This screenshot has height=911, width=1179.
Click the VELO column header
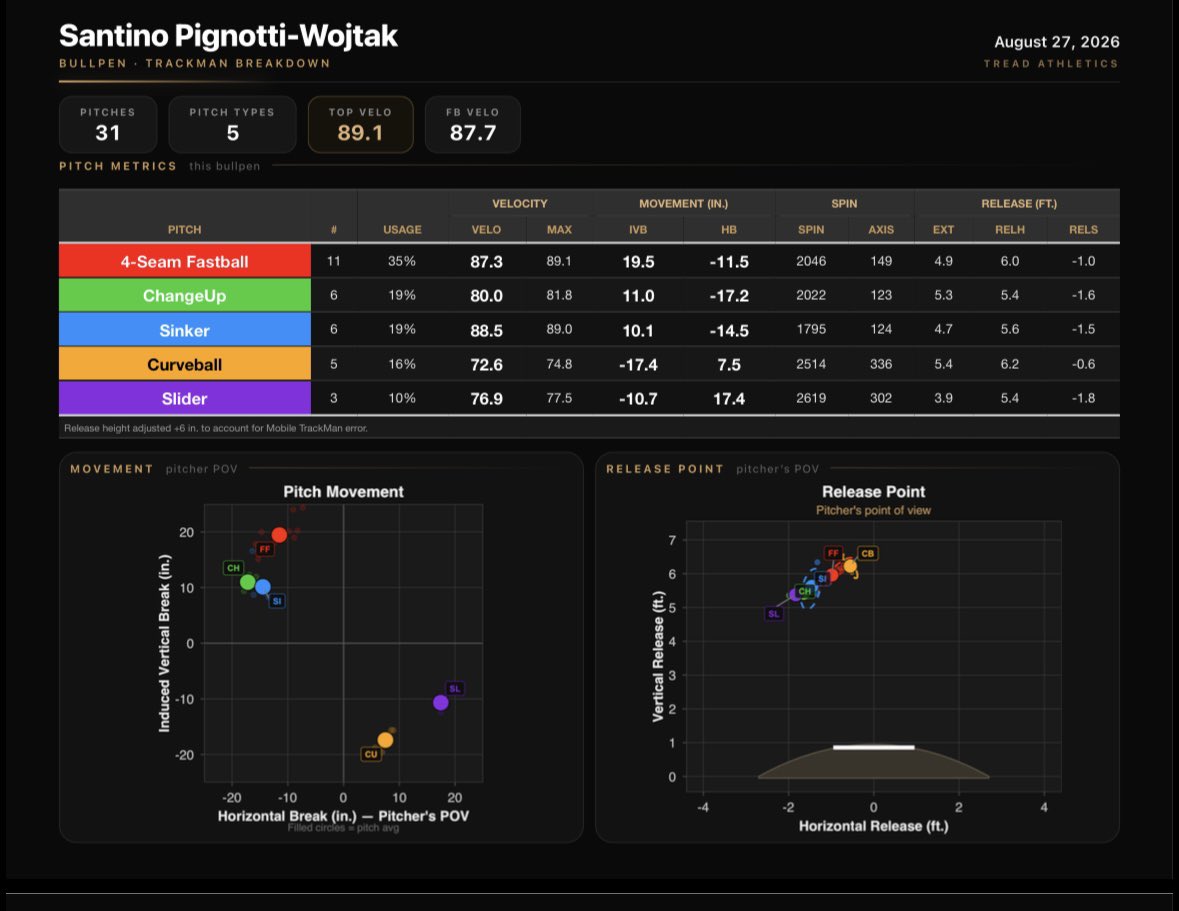486,230
